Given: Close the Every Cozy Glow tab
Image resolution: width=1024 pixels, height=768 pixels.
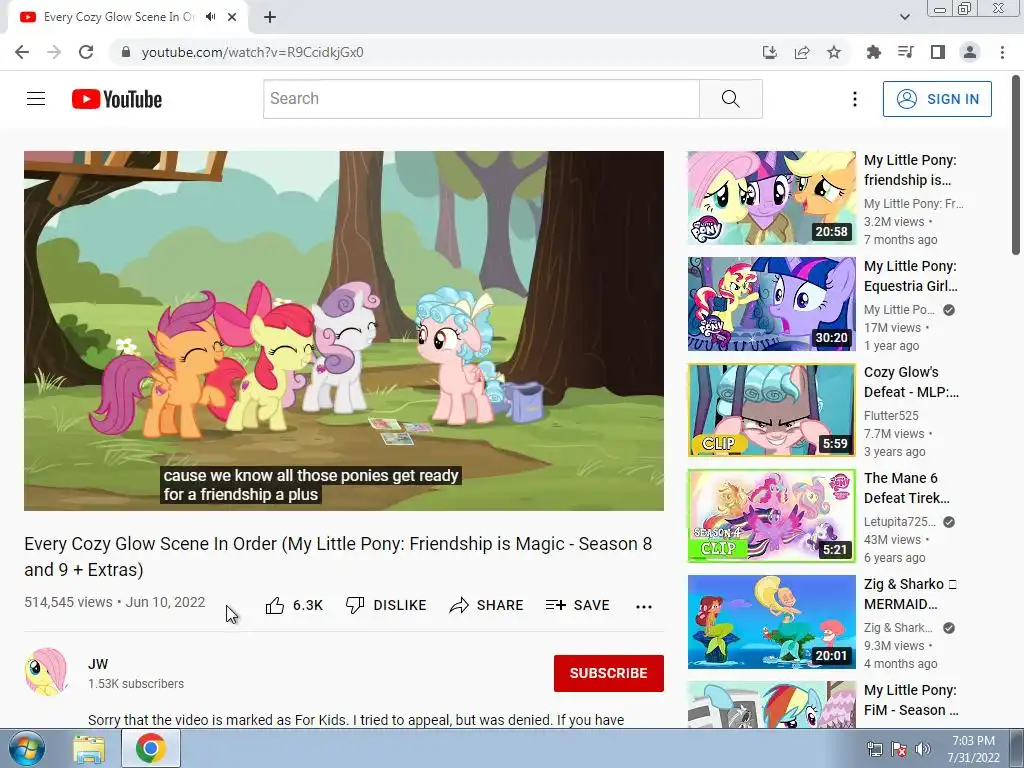Looking at the screenshot, I should click(232, 17).
